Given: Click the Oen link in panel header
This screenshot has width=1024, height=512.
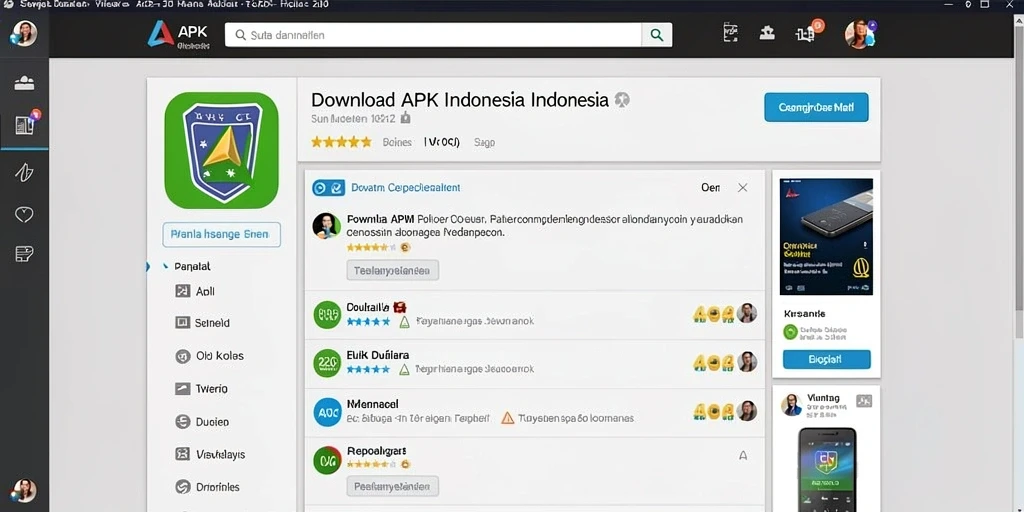Looking at the screenshot, I should (x=710, y=187).
